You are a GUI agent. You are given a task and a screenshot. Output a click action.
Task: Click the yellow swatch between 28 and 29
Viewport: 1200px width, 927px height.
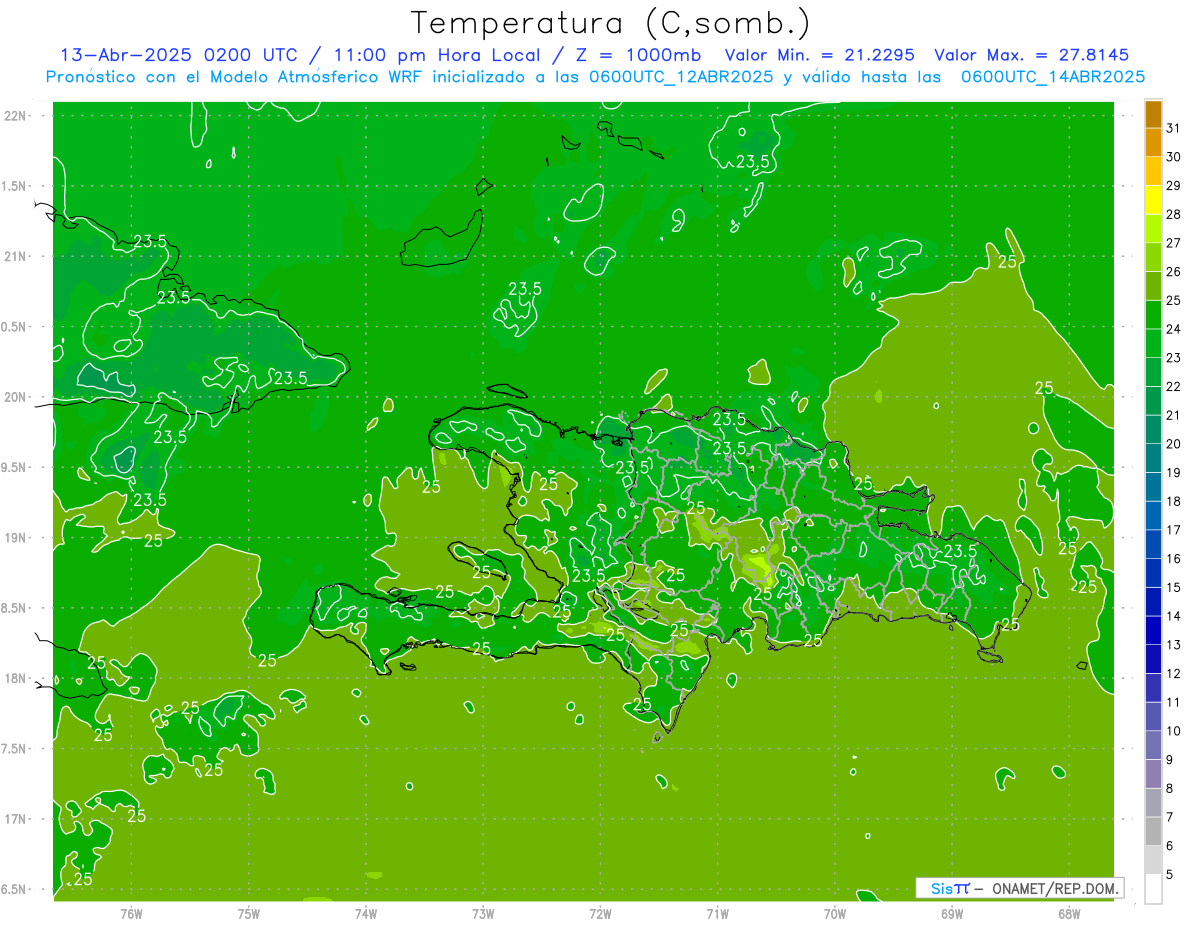point(1153,201)
